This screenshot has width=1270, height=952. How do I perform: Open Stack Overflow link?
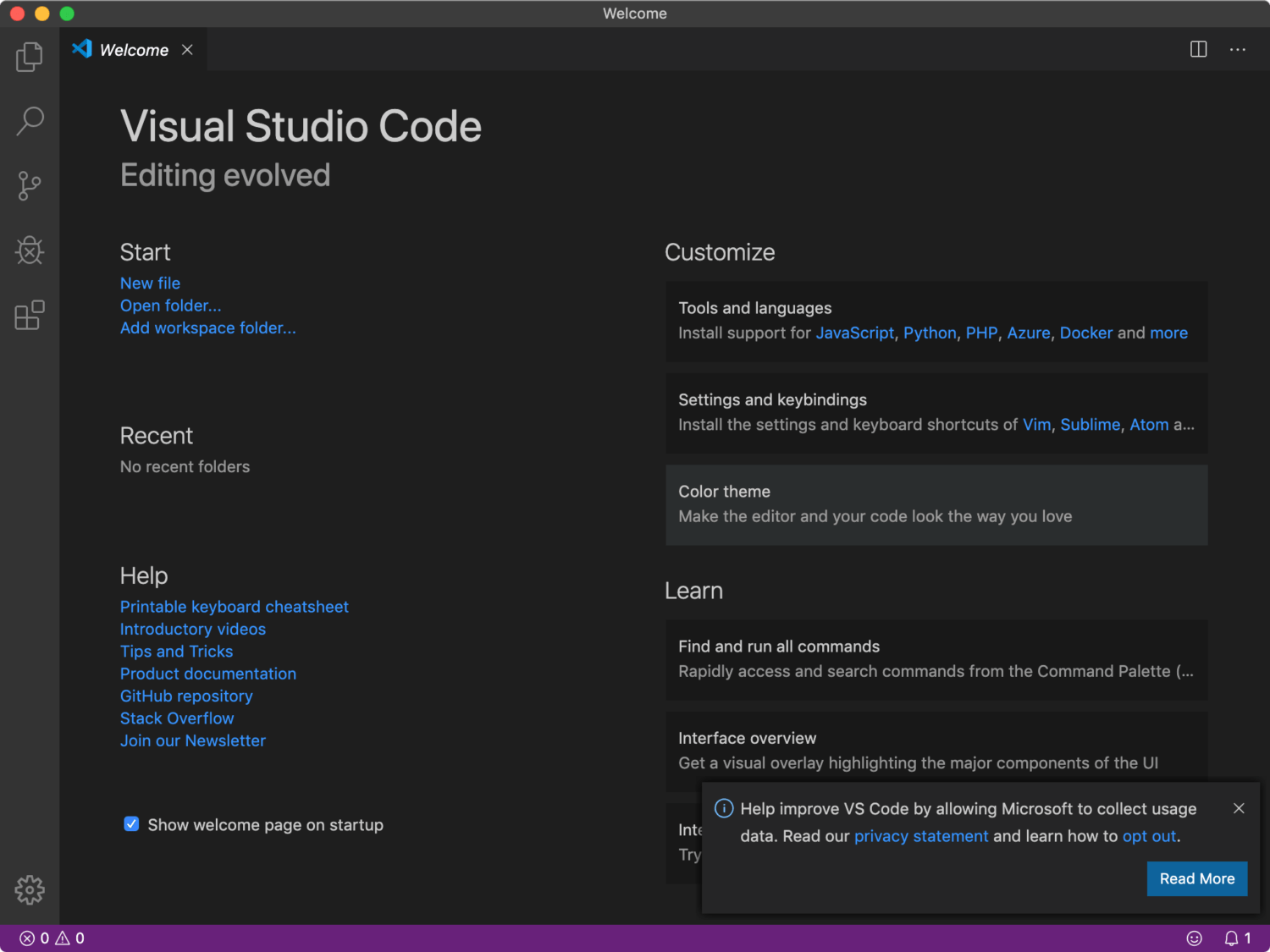pyautogui.click(x=177, y=718)
